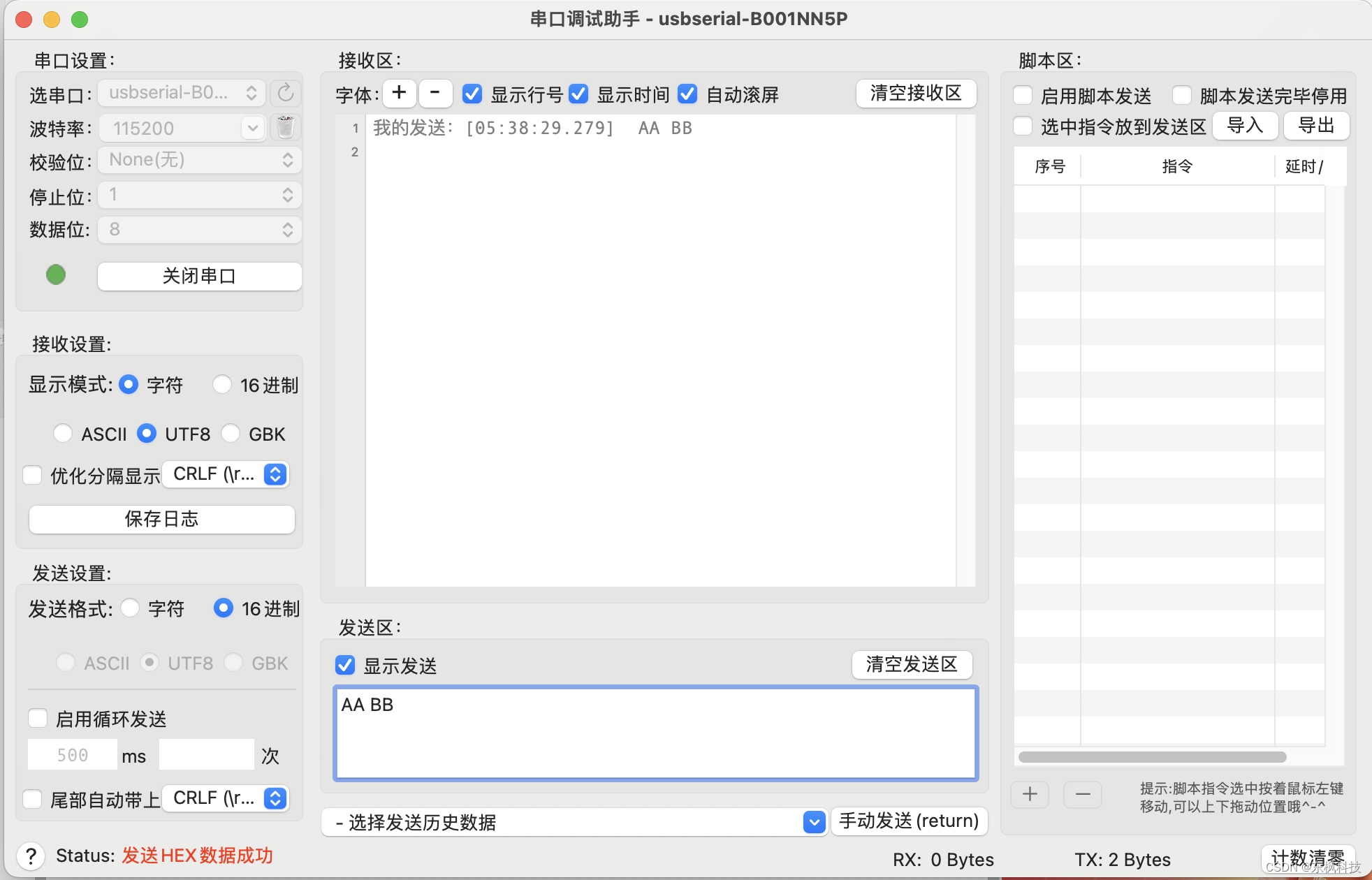Click the 关闭串口 button
The height and width of the screenshot is (880, 1372).
[x=199, y=275]
